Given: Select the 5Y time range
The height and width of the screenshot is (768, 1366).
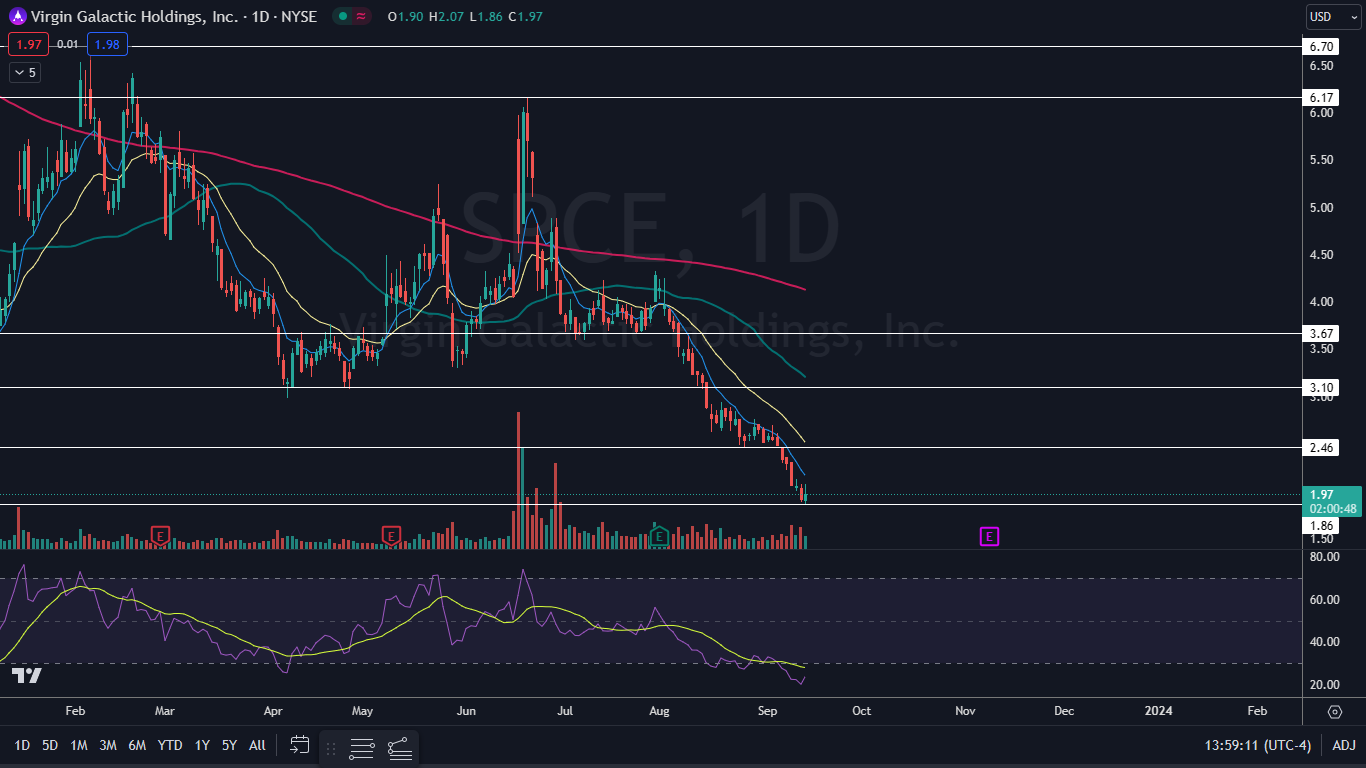Looking at the screenshot, I should click(x=230, y=745).
